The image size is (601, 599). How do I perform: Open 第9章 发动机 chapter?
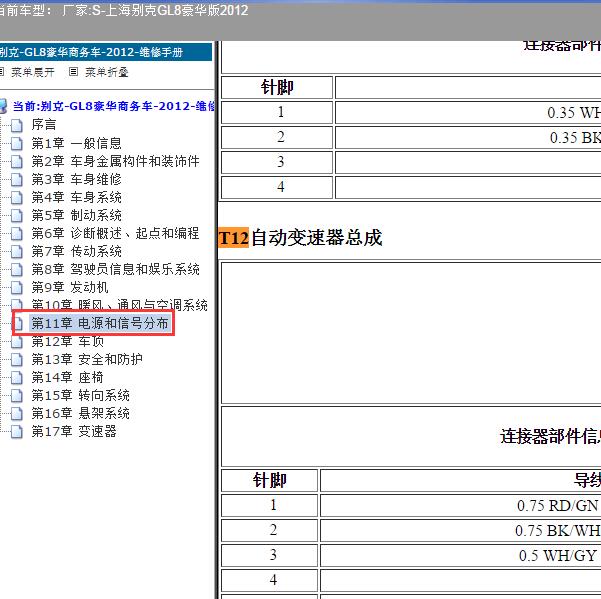(x=70, y=287)
